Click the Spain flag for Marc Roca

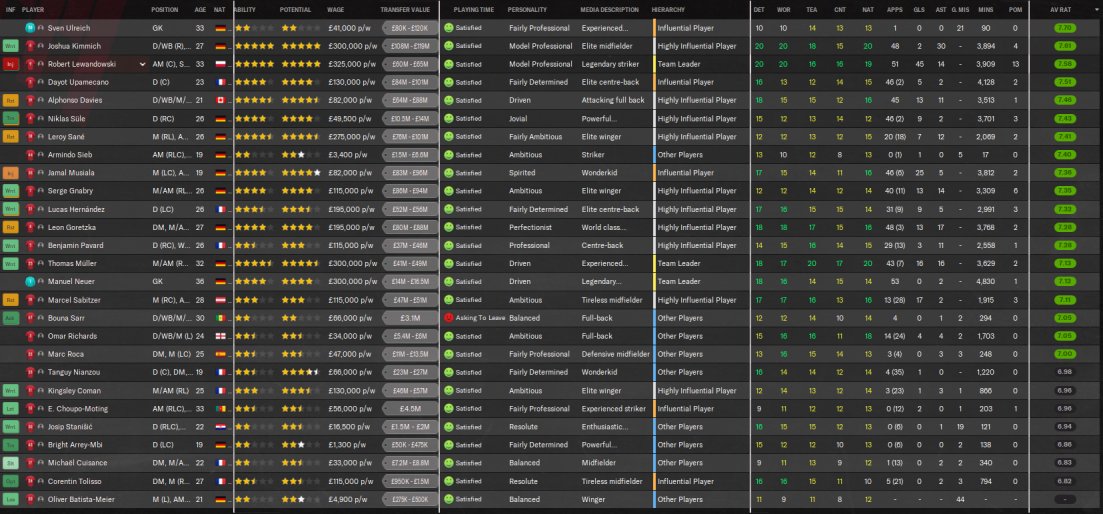[220, 354]
